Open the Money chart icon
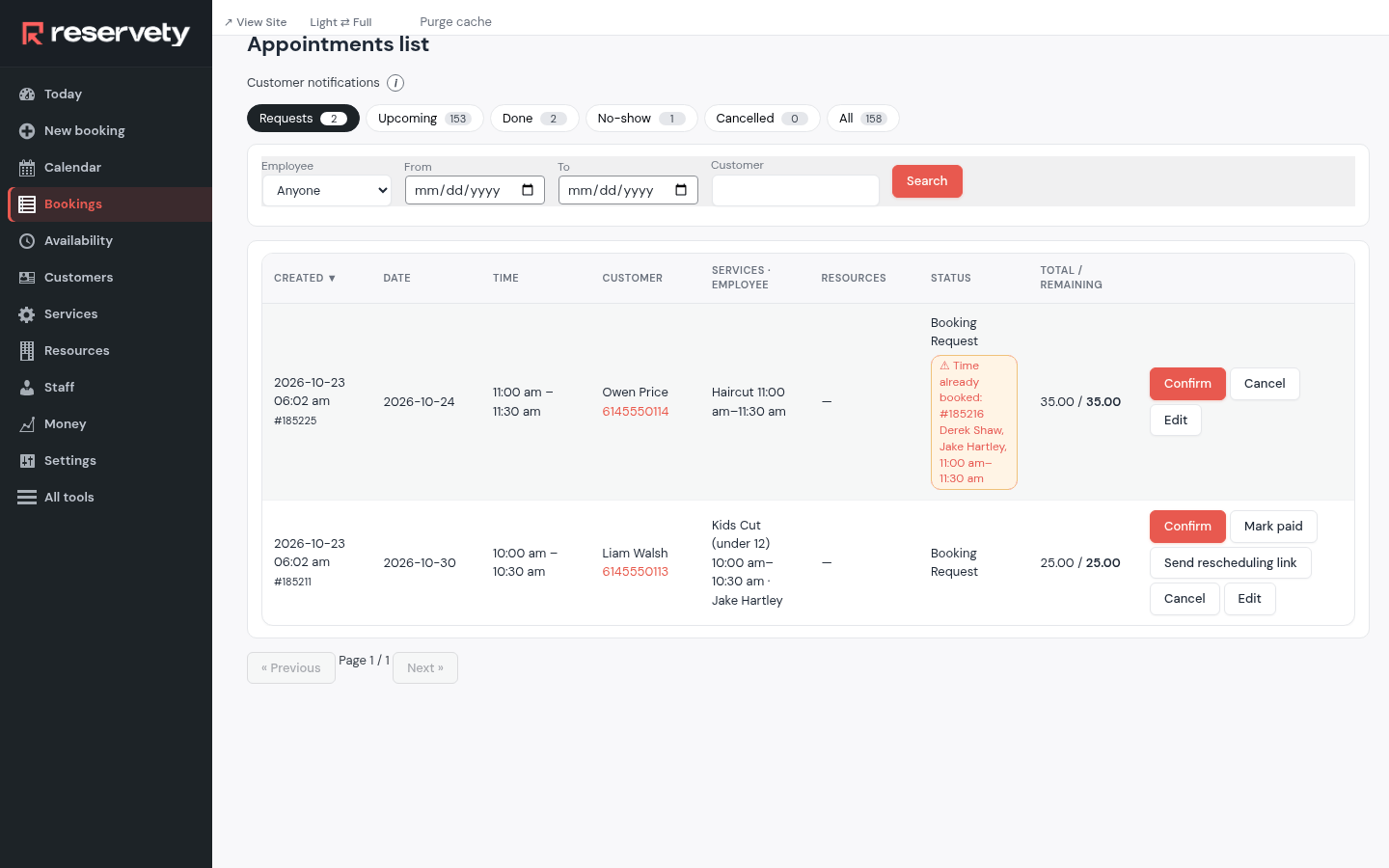1389x868 pixels. click(x=27, y=423)
